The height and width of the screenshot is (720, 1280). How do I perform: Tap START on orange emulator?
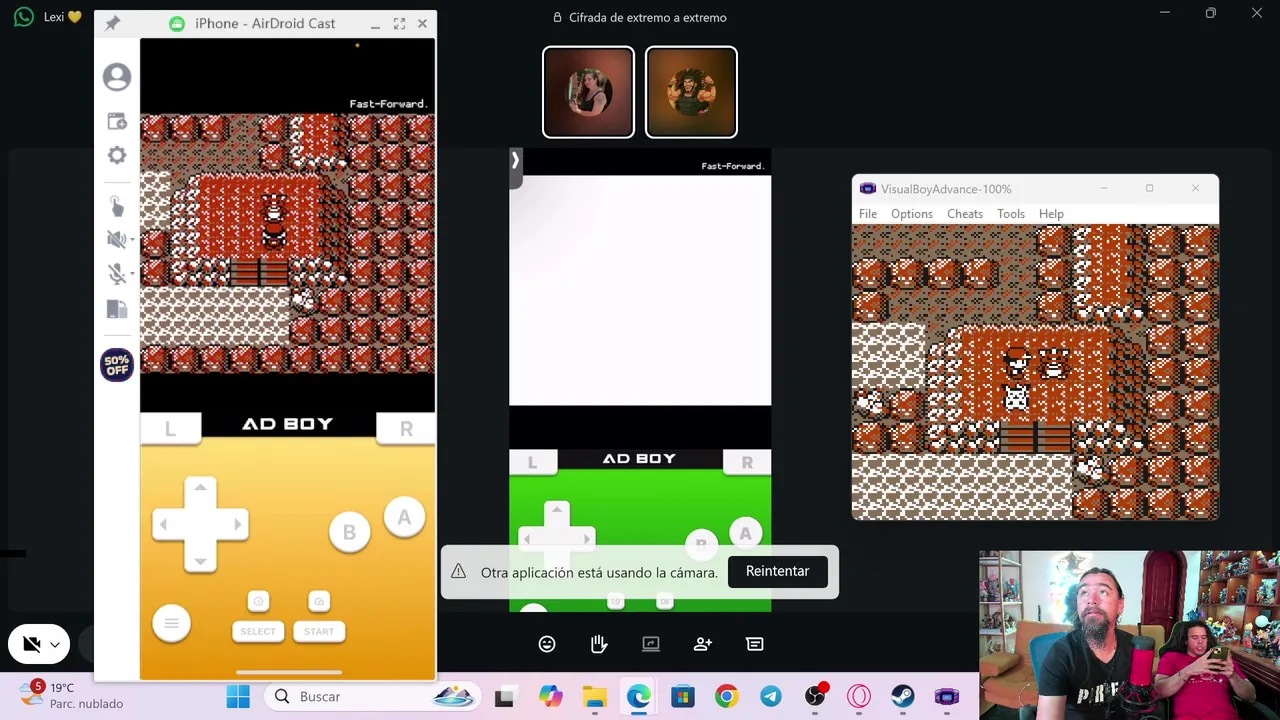(319, 631)
